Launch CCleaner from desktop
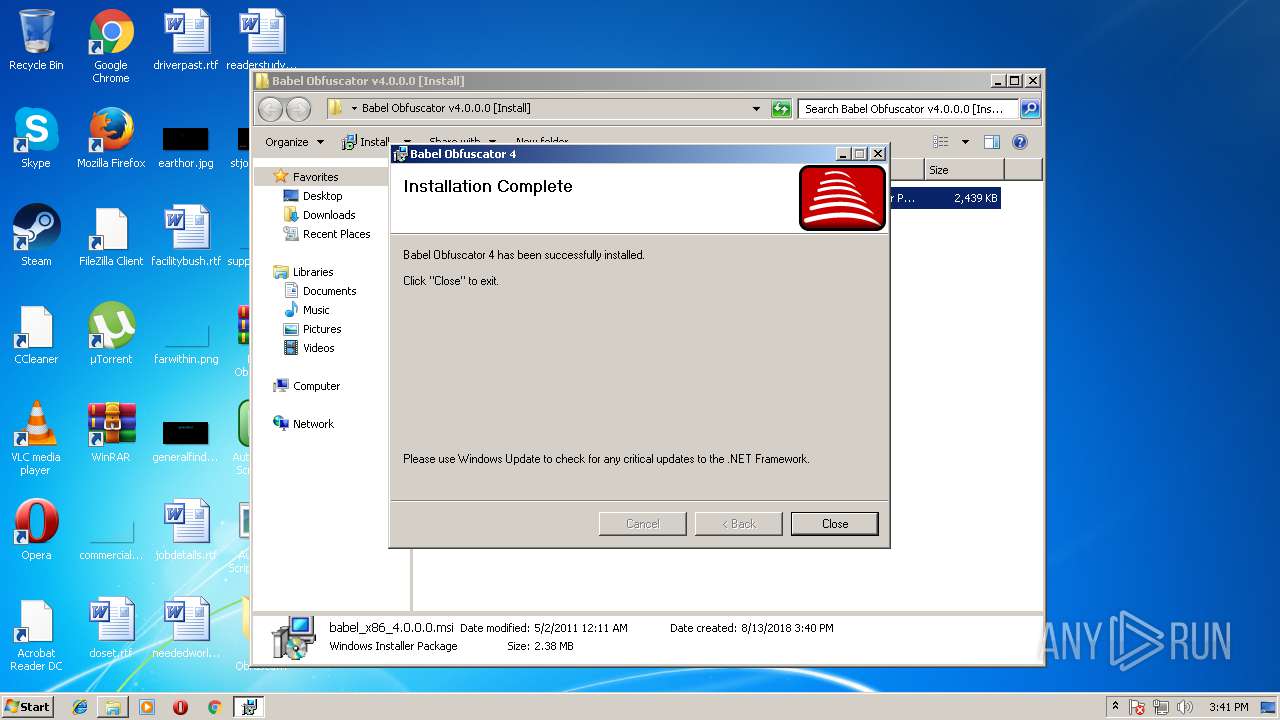The width and height of the screenshot is (1280, 720). [36, 334]
